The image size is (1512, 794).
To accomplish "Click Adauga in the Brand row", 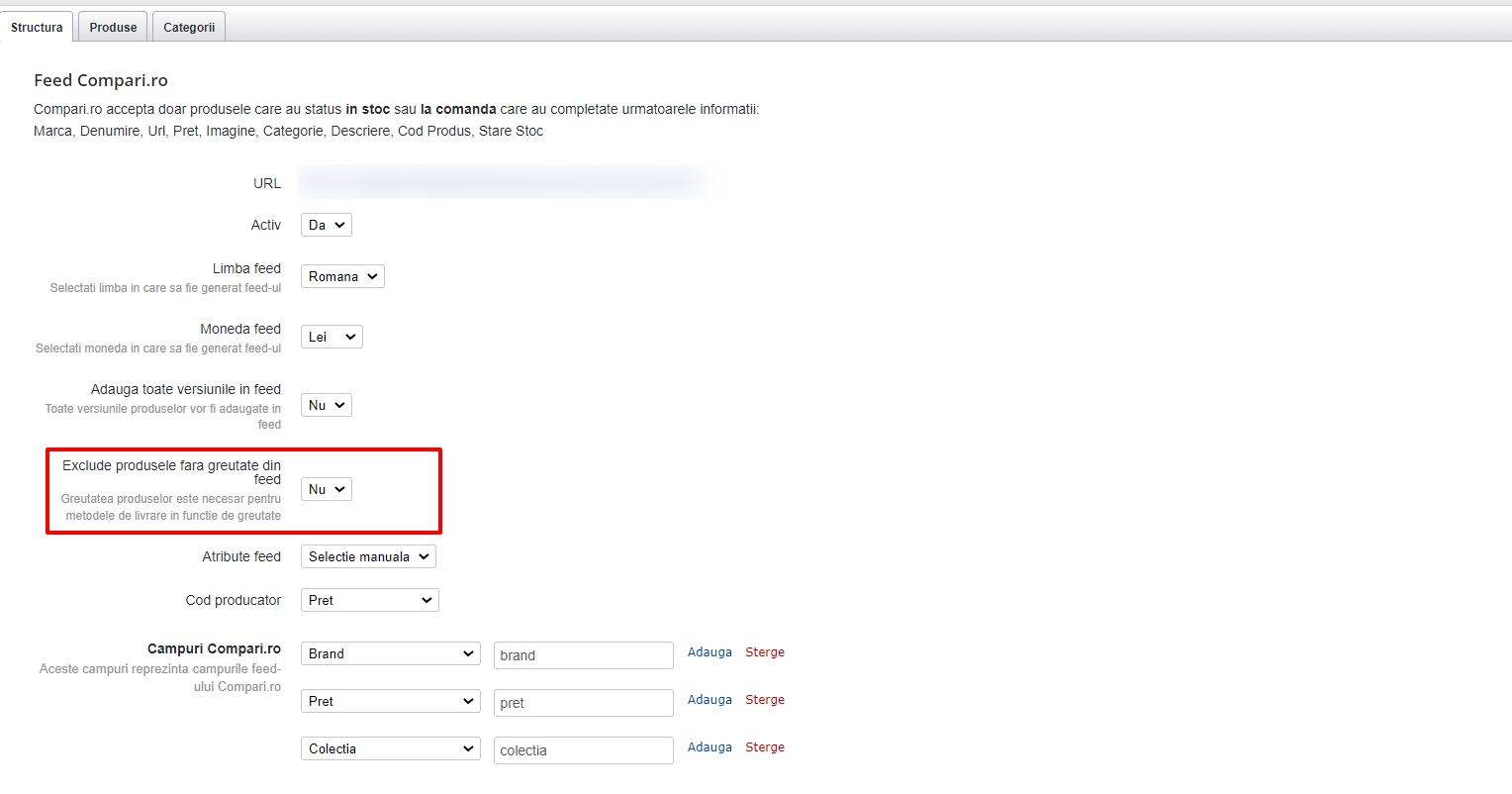I will 709,652.
